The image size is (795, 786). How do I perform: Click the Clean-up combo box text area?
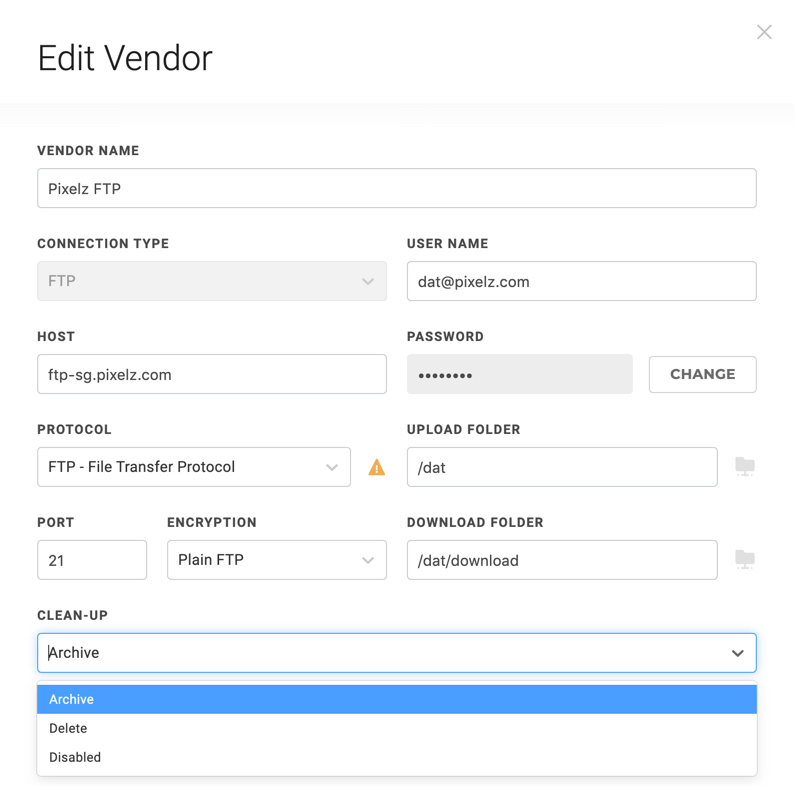coord(380,653)
